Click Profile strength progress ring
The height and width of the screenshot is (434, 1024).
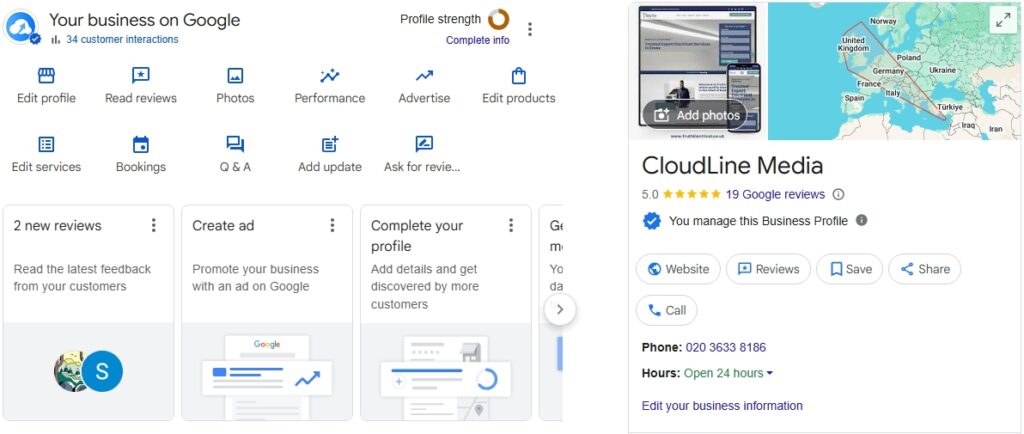(498, 20)
